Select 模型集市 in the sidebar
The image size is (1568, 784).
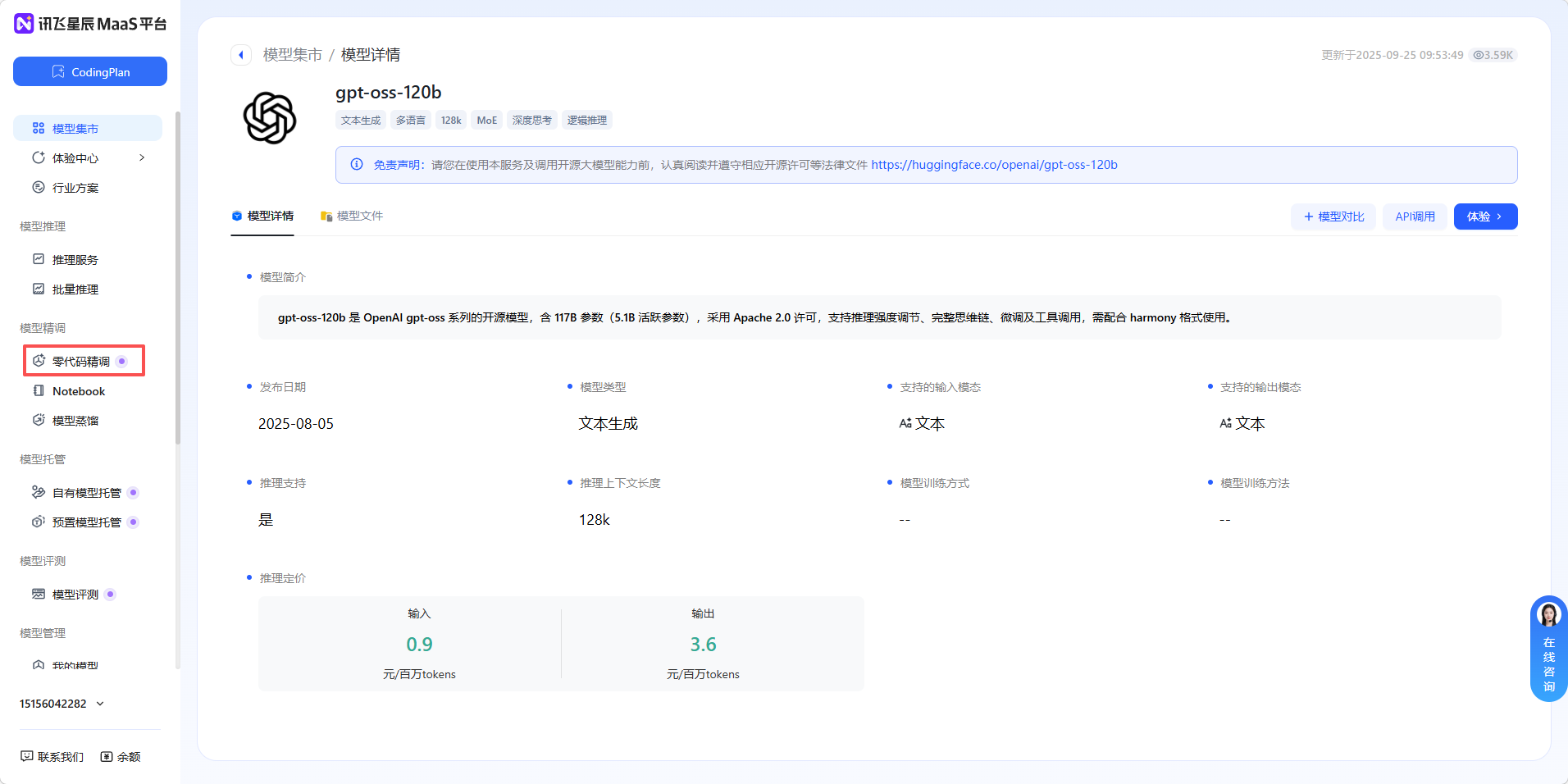click(88, 128)
